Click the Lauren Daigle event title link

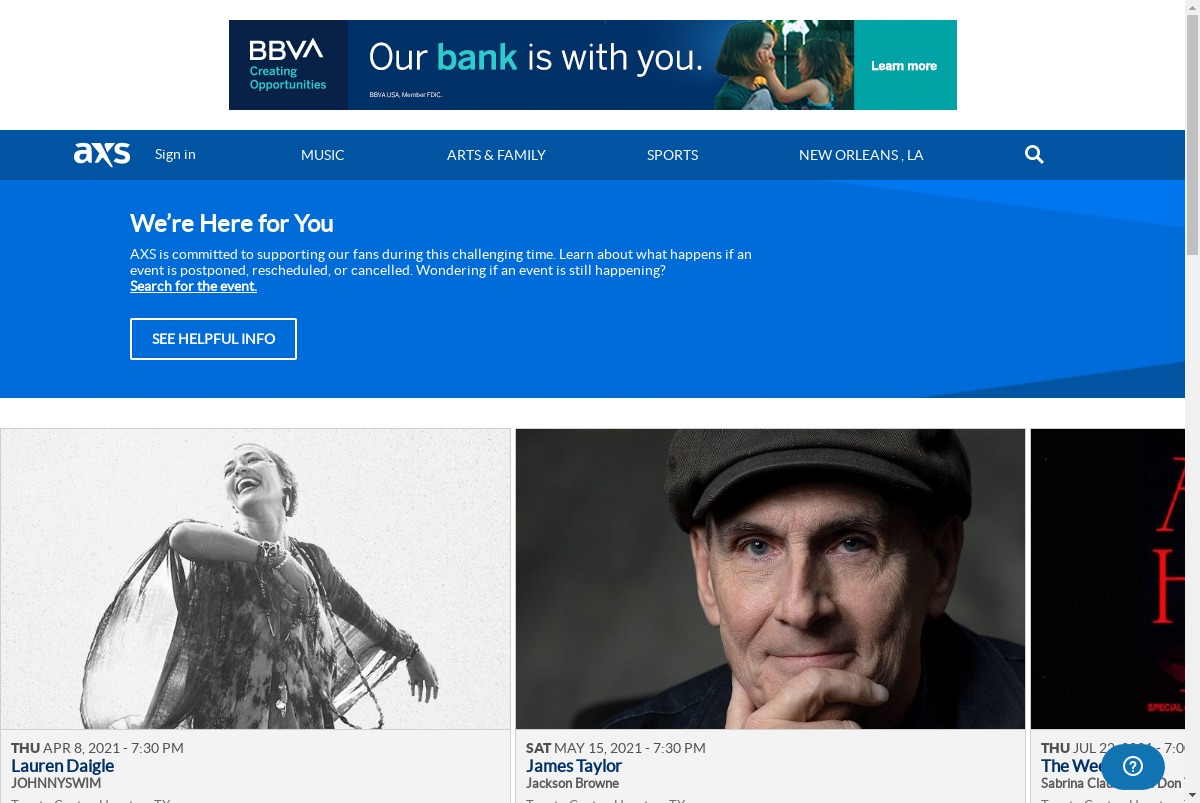coord(62,766)
